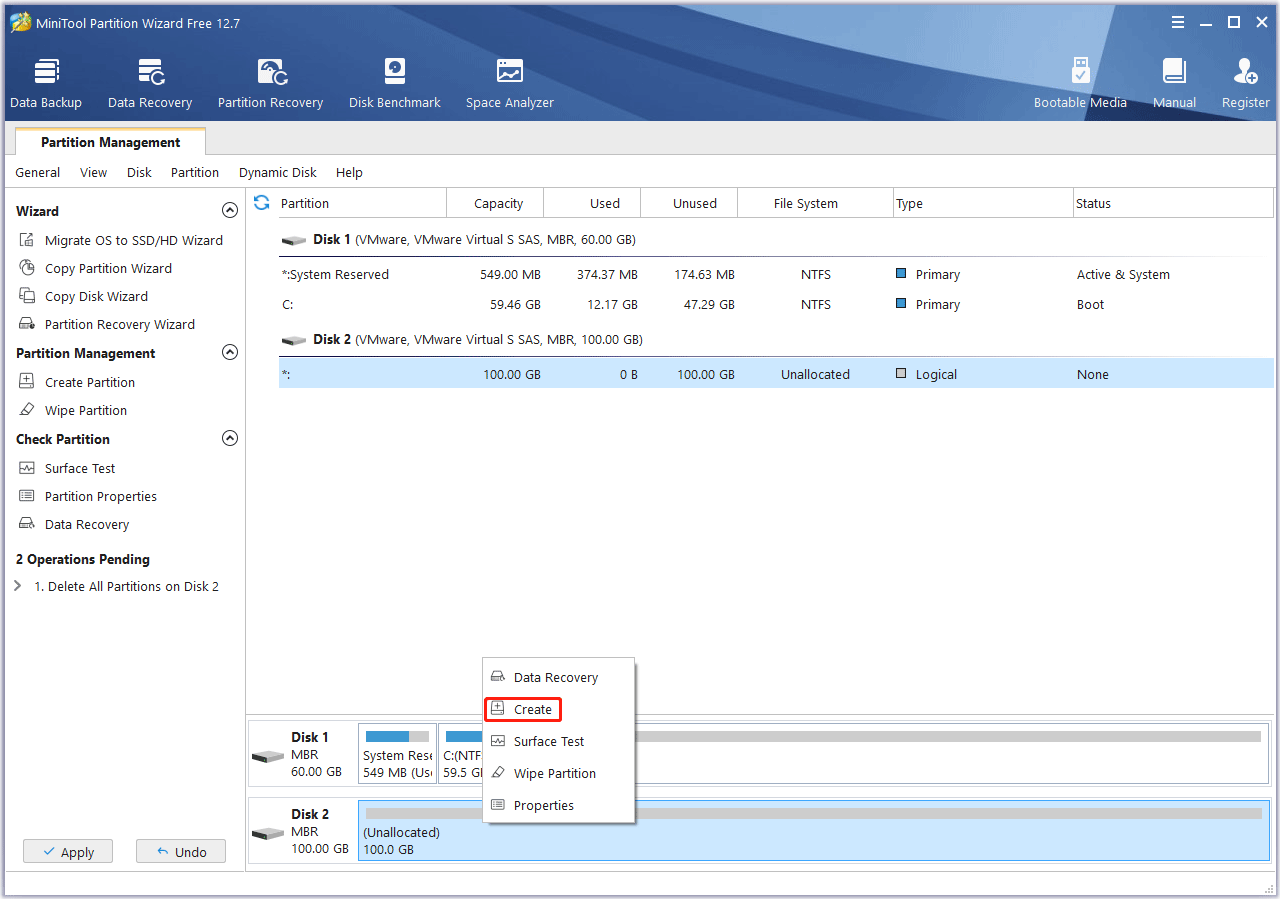Sort by Used column header
Image resolution: width=1280 pixels, height=899 pixels.
pyautogui.click(x=592, y=203)
